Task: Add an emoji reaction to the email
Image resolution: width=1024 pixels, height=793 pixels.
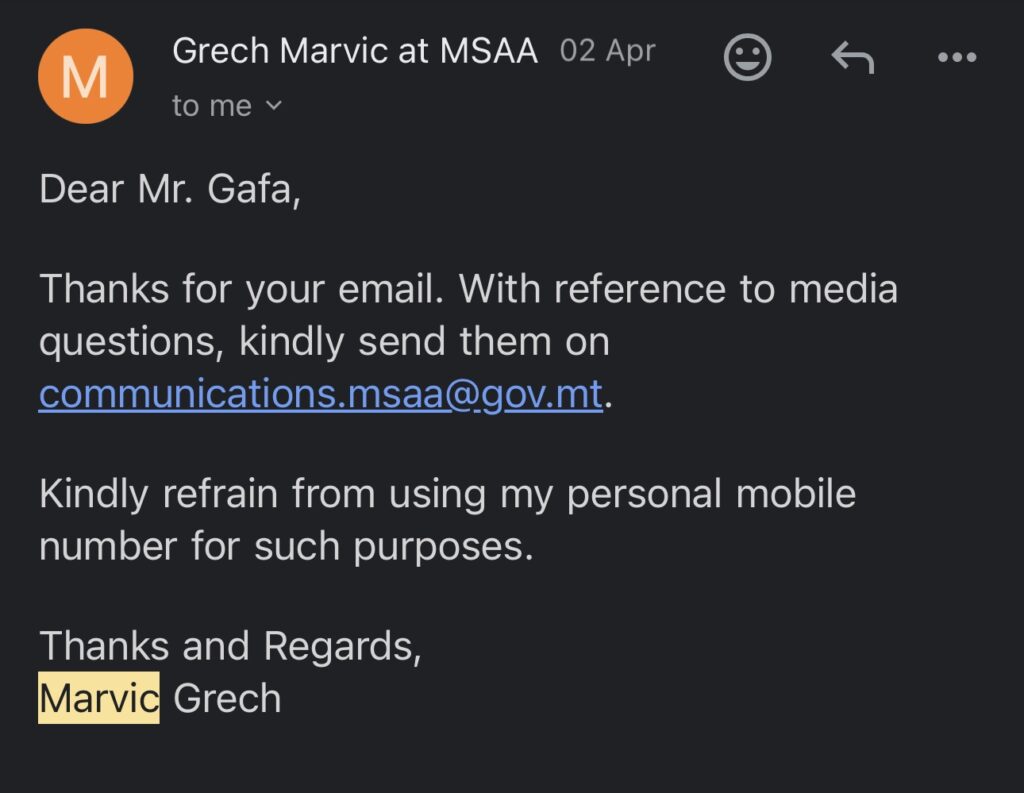Action: click(747, 57)
